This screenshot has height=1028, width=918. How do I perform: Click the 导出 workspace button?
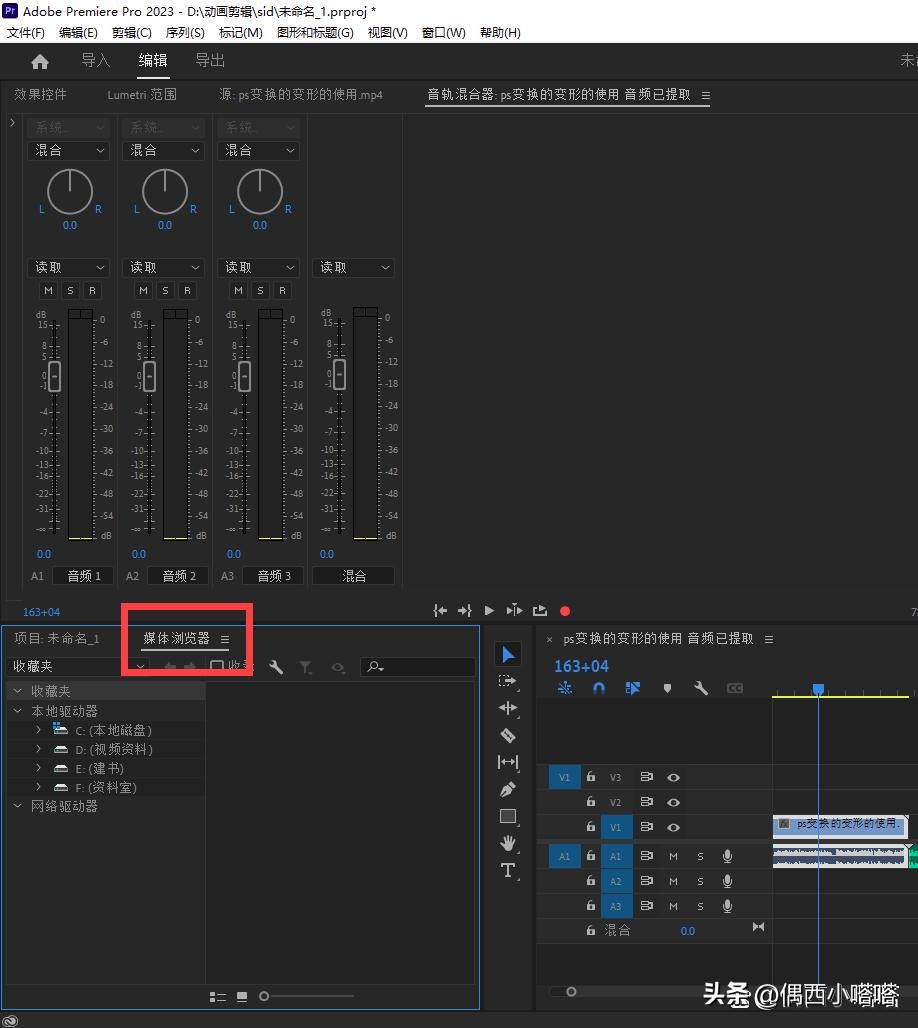[210, 60]
